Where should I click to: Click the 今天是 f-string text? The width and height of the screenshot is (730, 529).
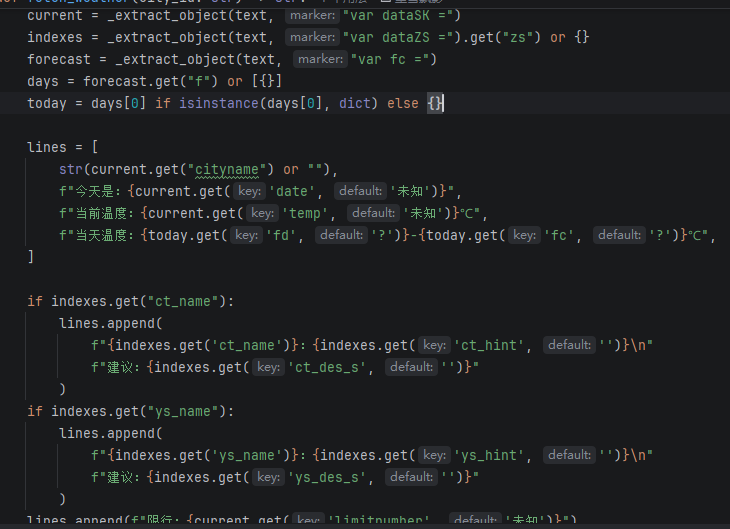(x=98, y=191)
